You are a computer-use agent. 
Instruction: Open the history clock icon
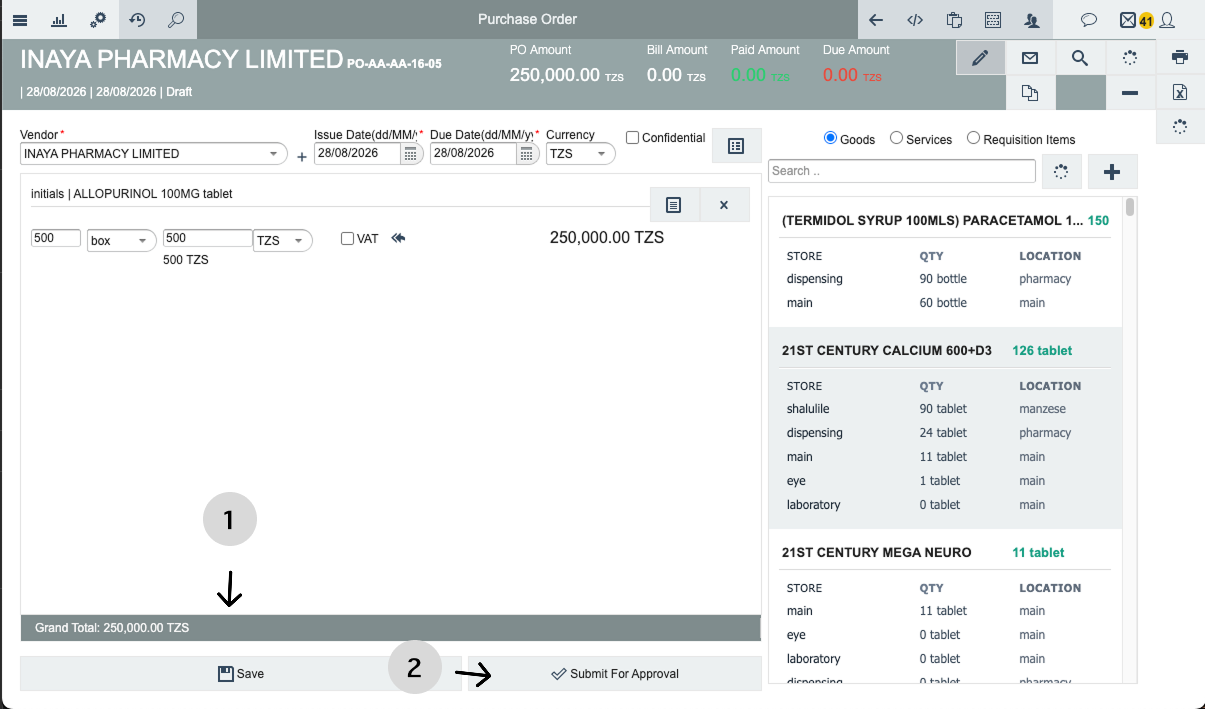click(x=137, y=19)
